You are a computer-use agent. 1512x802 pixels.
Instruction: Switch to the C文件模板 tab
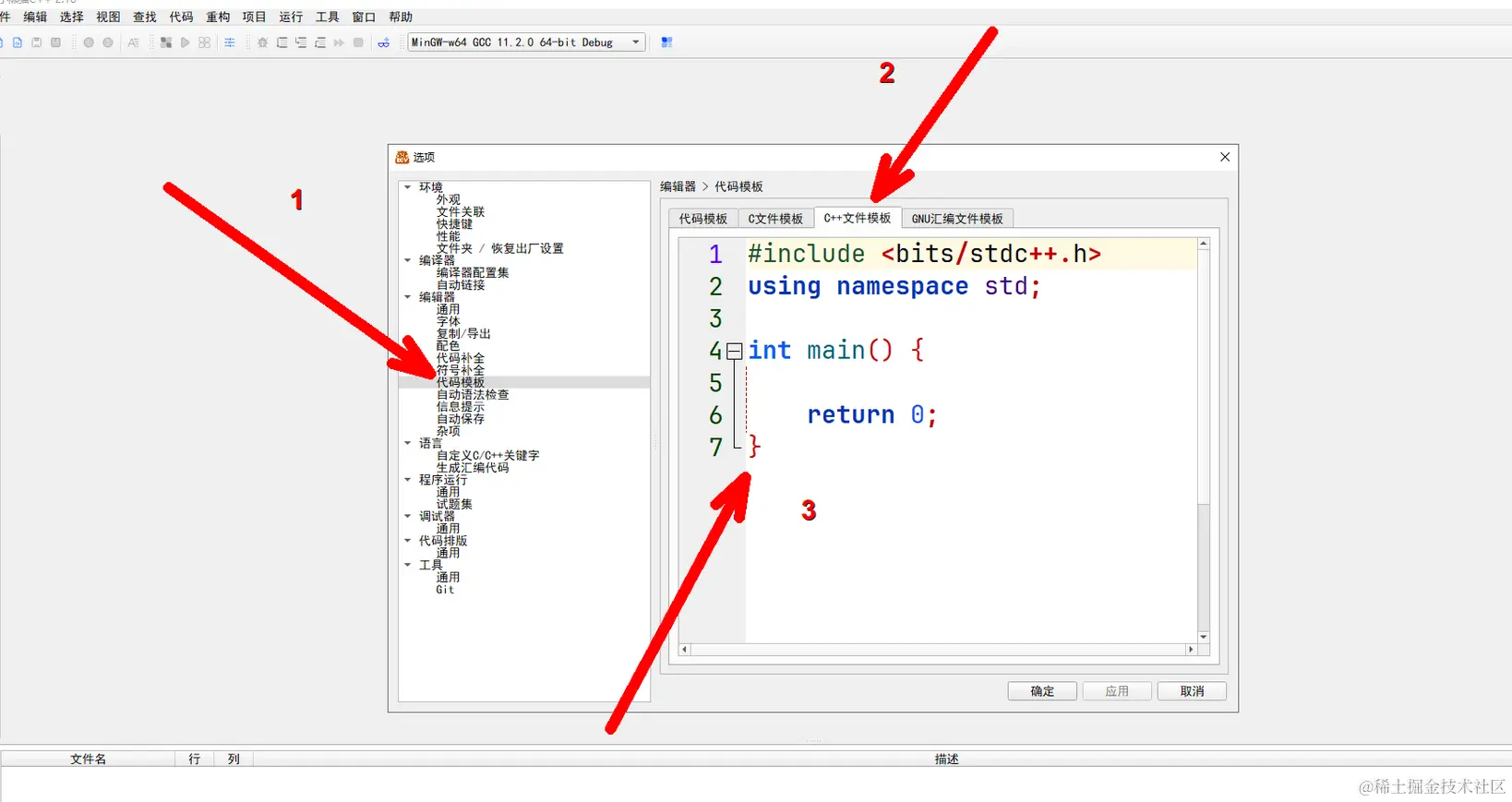(x=775, y=219)
